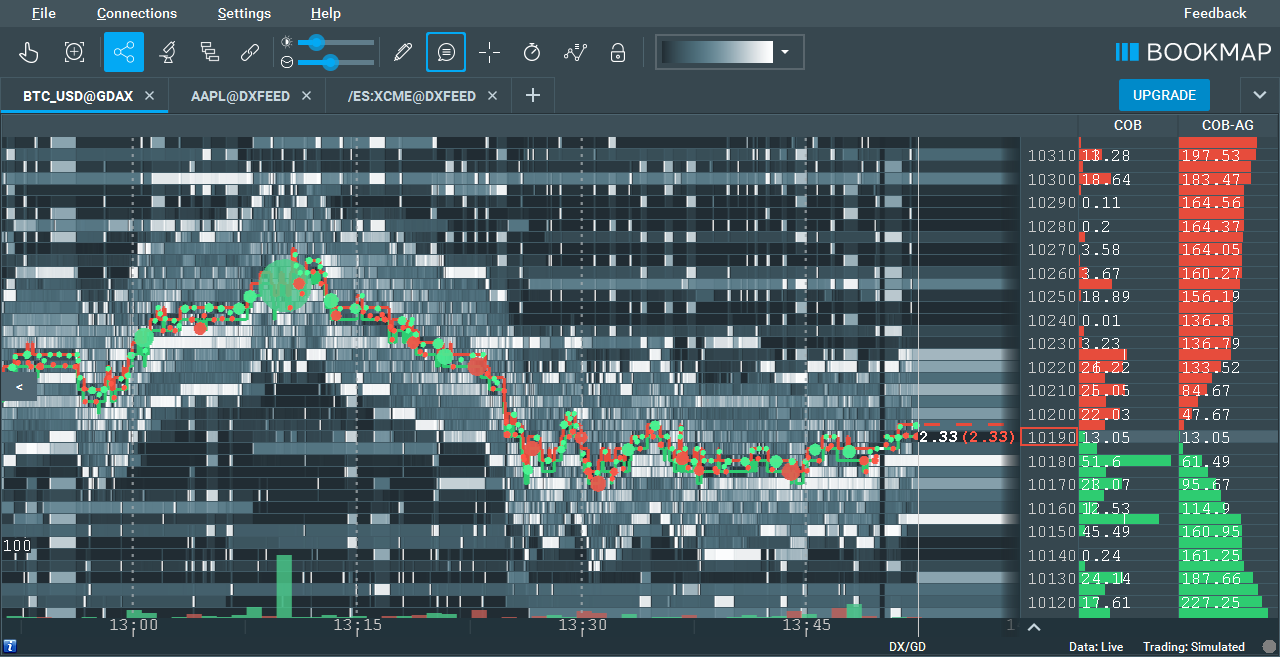Open the Settings menu
The image size is (1280, 657).
pyautogui.click(x=244, y=13)
